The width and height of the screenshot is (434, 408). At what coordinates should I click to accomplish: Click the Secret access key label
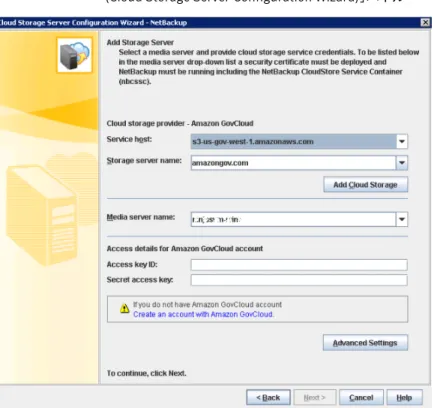point(140,280)
